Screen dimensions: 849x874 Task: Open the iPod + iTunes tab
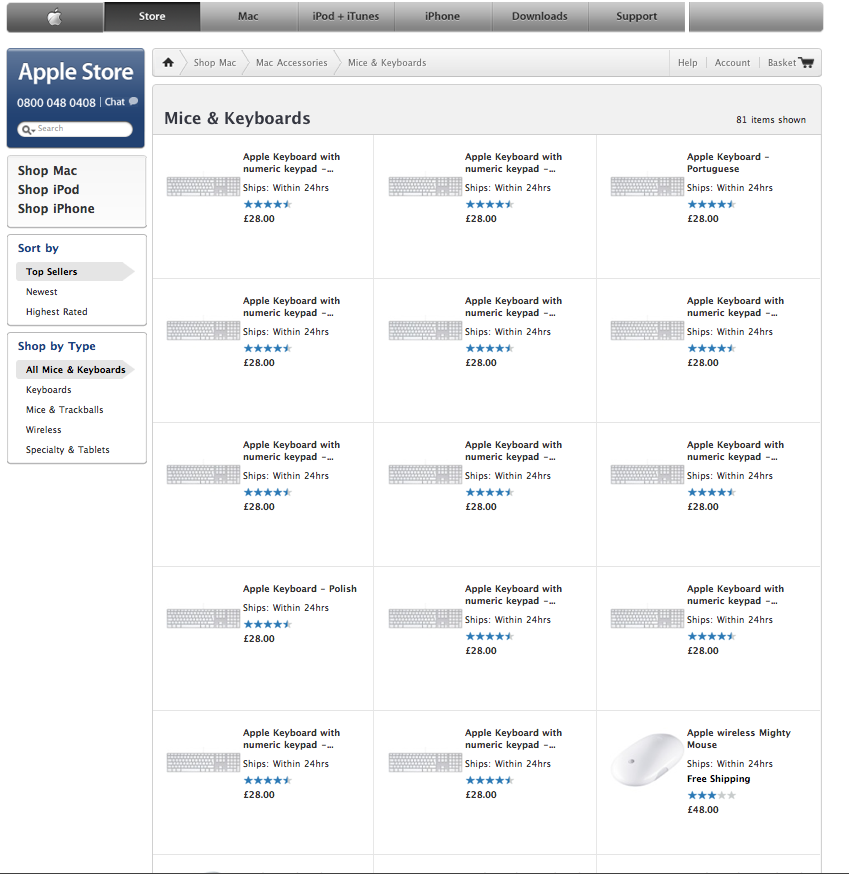(346, 17)
